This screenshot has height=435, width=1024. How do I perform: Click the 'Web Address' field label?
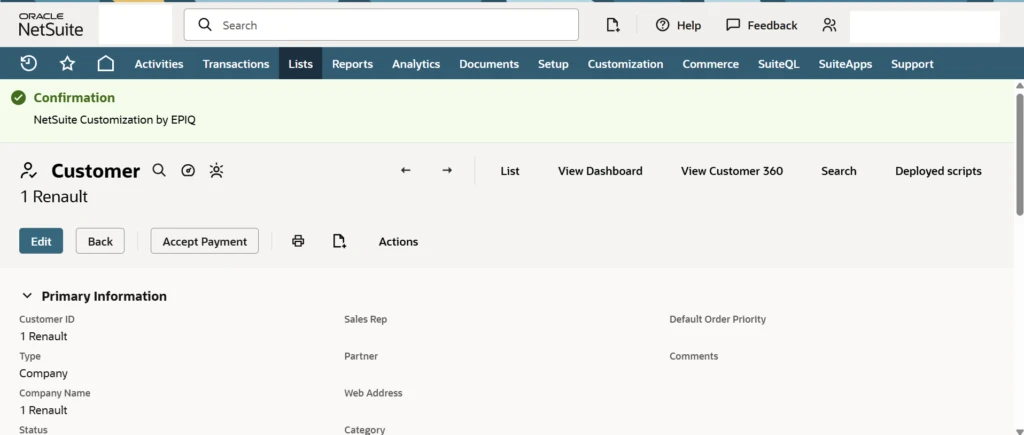tap(374, 393)
